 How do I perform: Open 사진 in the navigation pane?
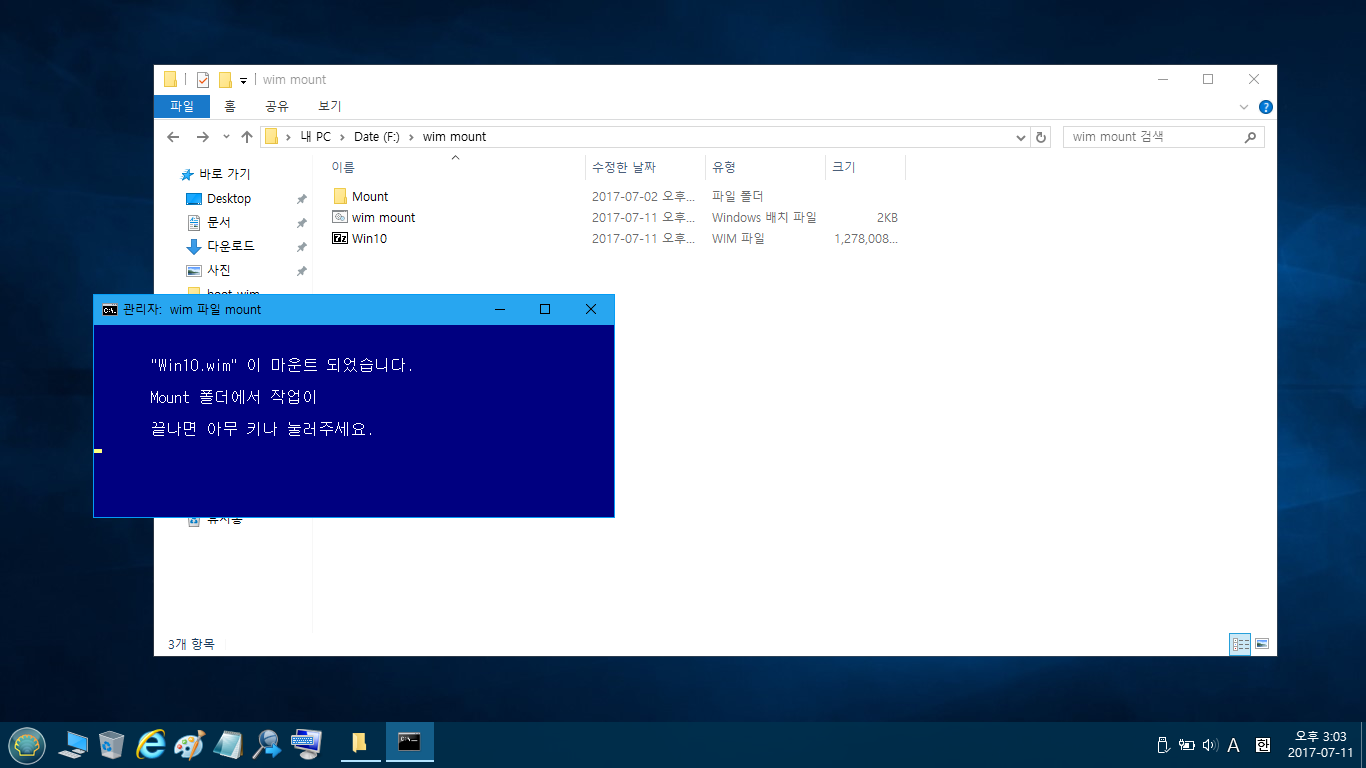[x=218, y=270]
